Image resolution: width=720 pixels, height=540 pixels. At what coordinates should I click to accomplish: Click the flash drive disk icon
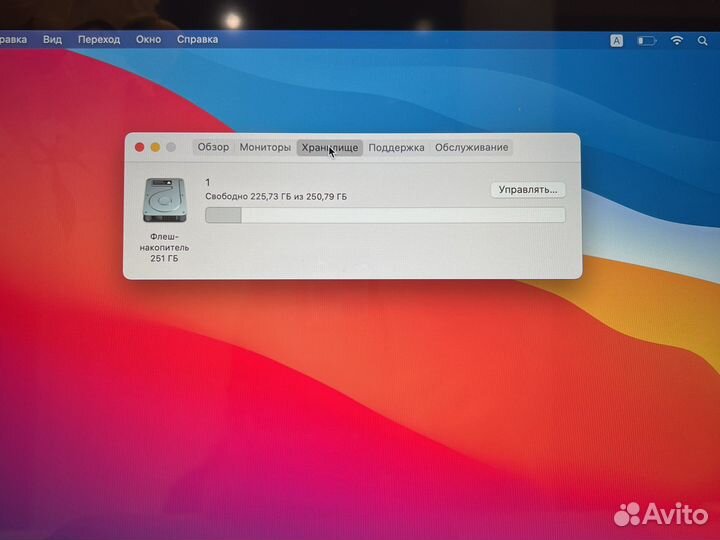163,200
